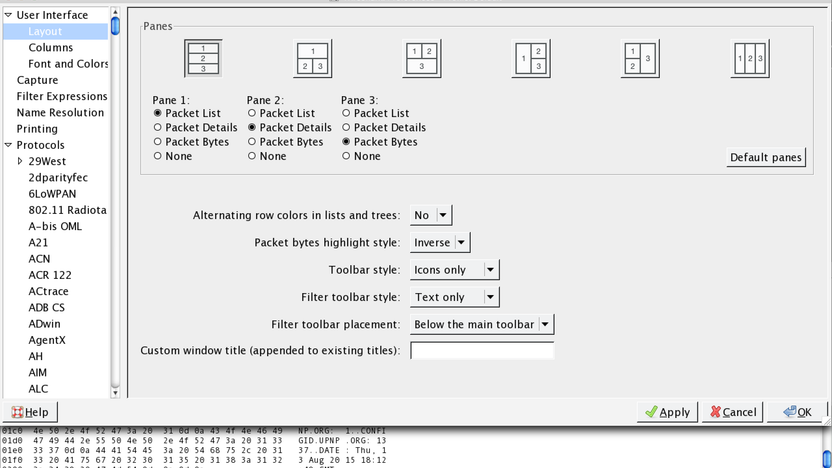Click the preferences tree scrollbar thumb
This screenshot has height=468, width=832.
click(x=115, y=26)
